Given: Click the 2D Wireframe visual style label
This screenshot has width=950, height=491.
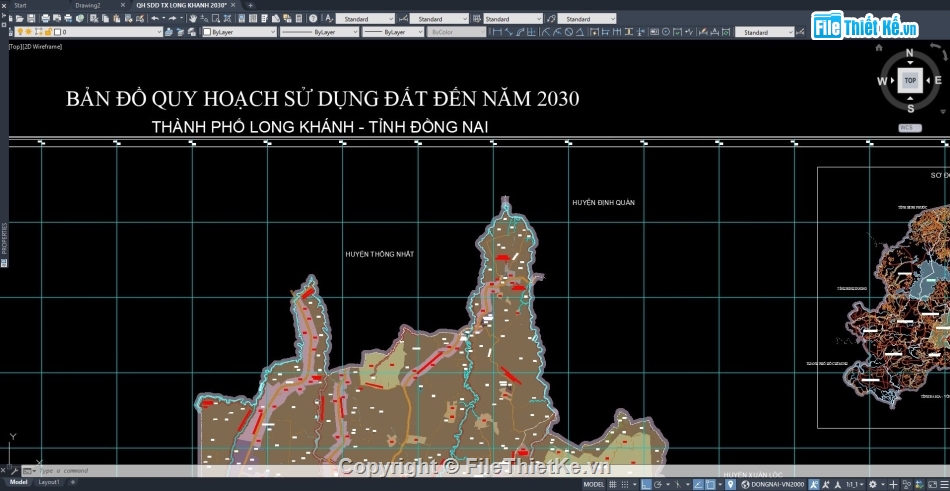Looking at the screenshot, I should tap(42, 47).
